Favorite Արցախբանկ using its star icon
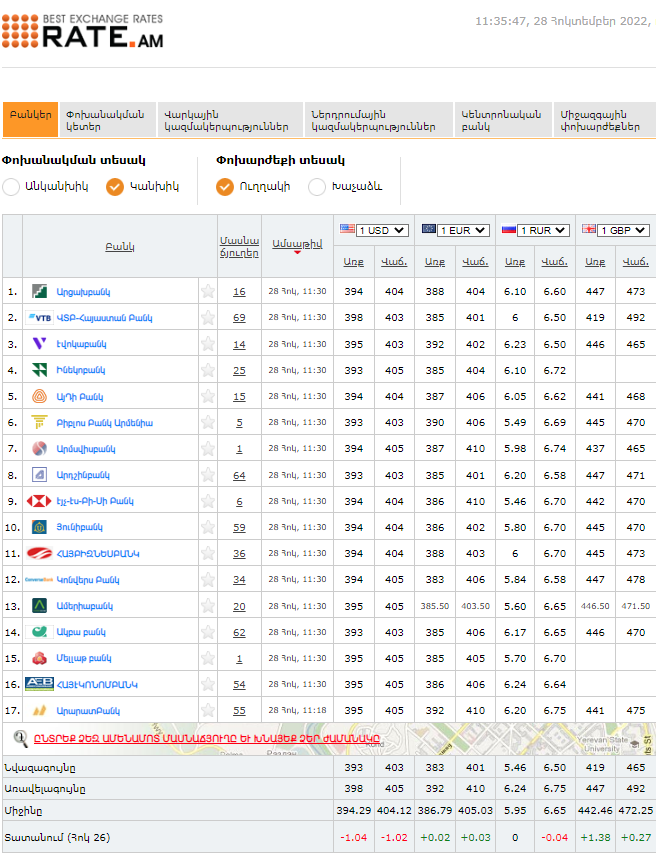 click(x=208, y=291)
